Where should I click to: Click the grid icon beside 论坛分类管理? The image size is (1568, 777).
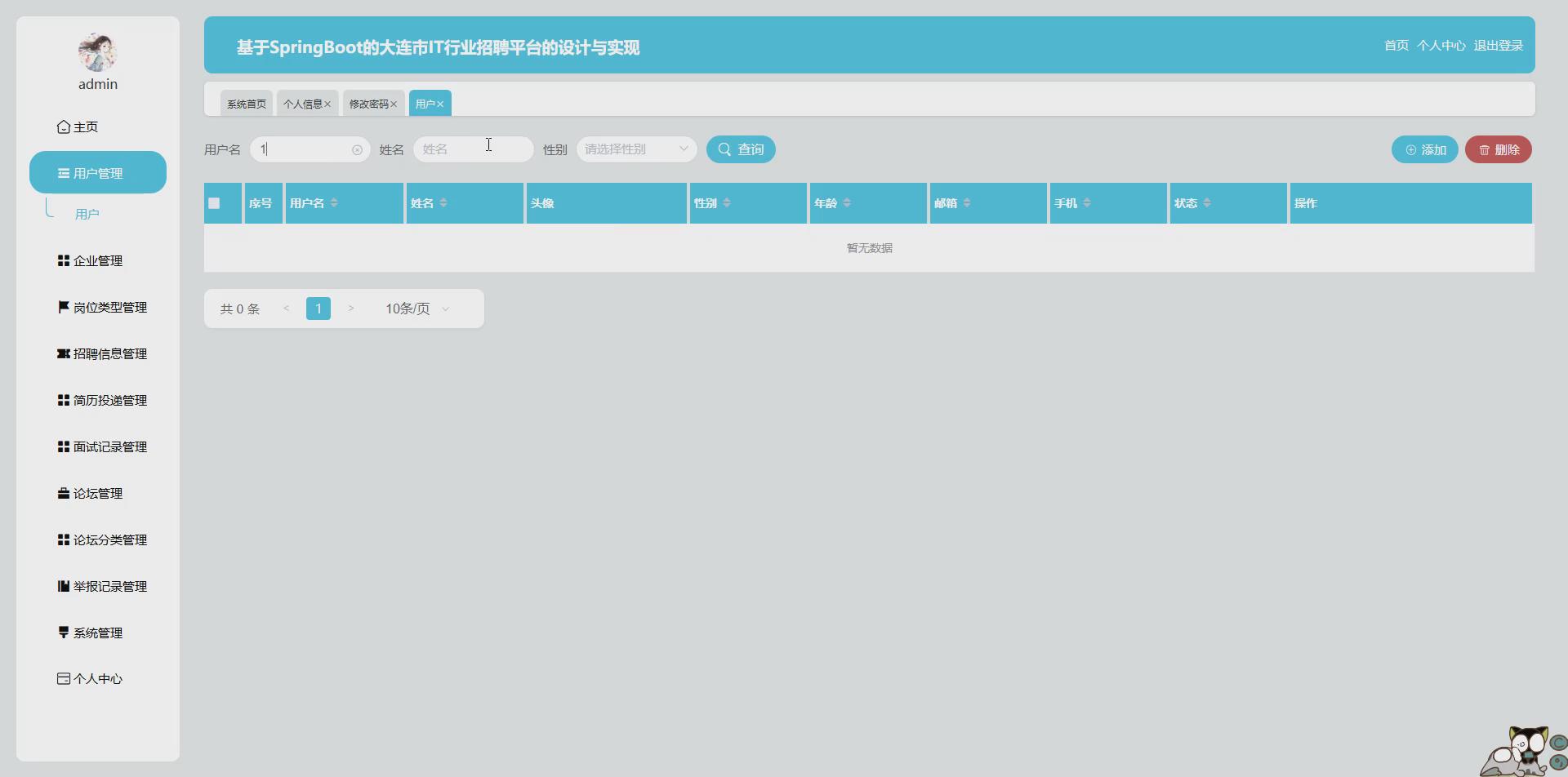tap(64, 539)
